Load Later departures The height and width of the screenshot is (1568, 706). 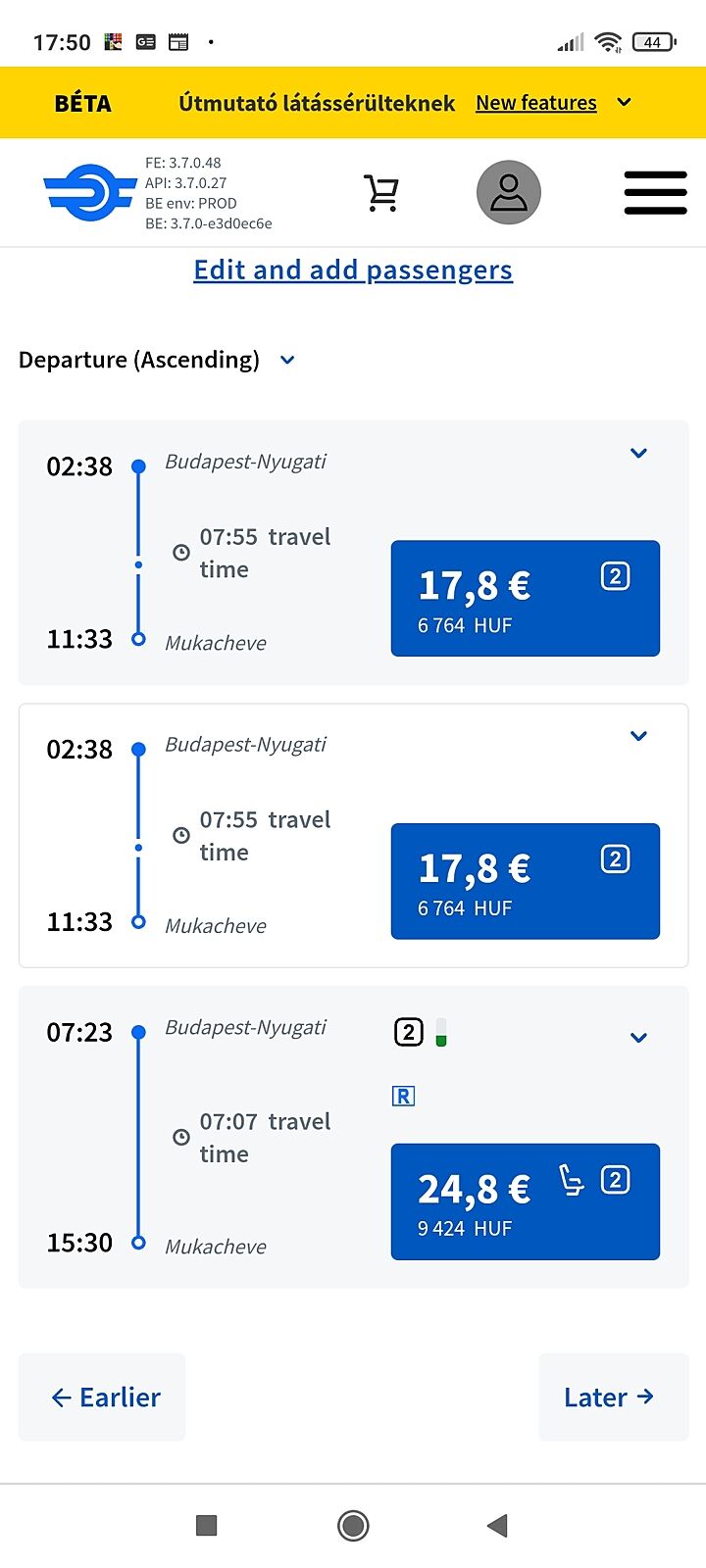(612, 1397)
